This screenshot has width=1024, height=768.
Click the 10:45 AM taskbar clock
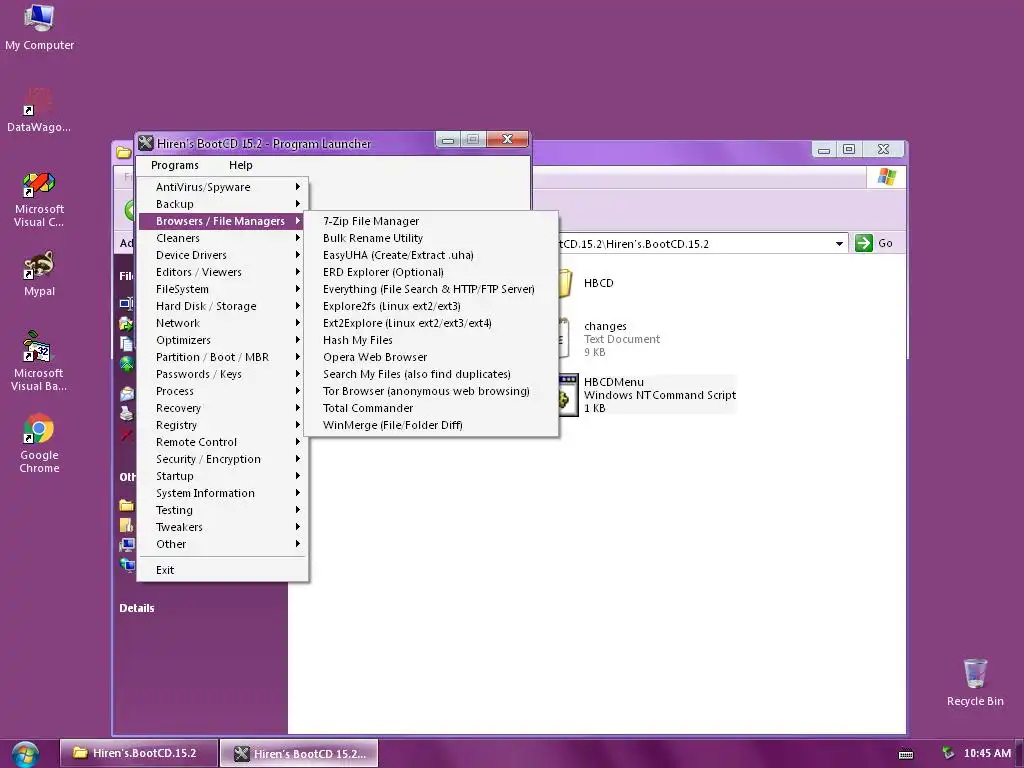coord(987,753)
